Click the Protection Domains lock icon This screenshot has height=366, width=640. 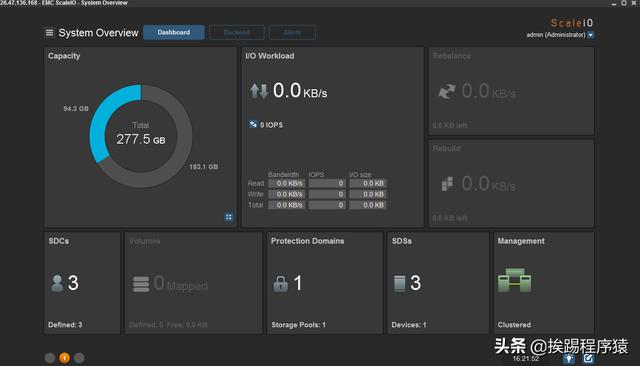tap(280, 284)
